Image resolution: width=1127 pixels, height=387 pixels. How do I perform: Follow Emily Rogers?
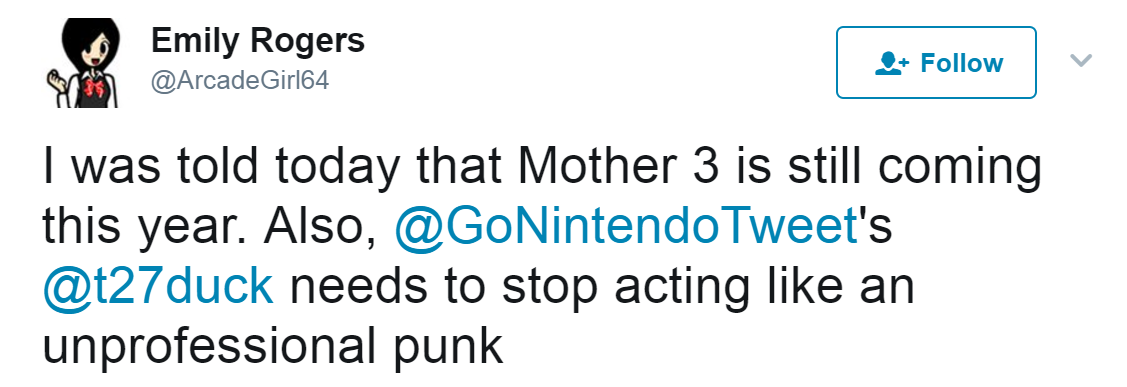point(936,63)
